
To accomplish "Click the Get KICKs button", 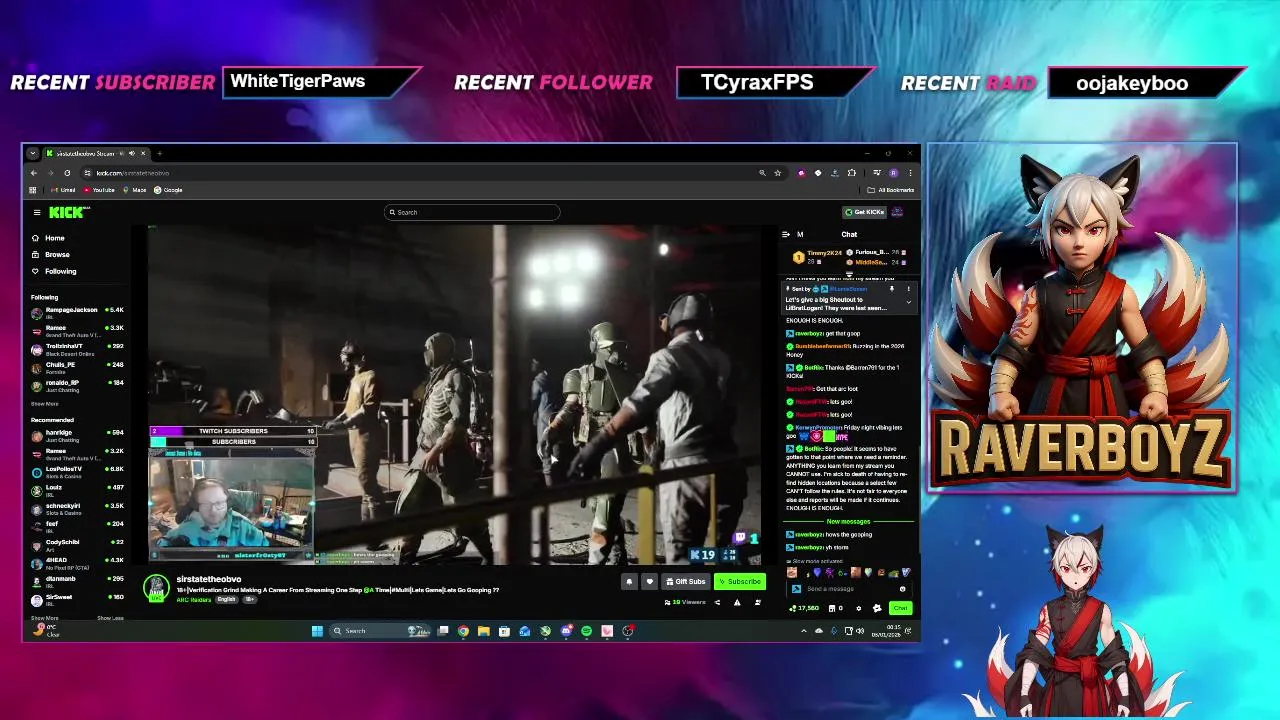I will click(x=864, y=212).
